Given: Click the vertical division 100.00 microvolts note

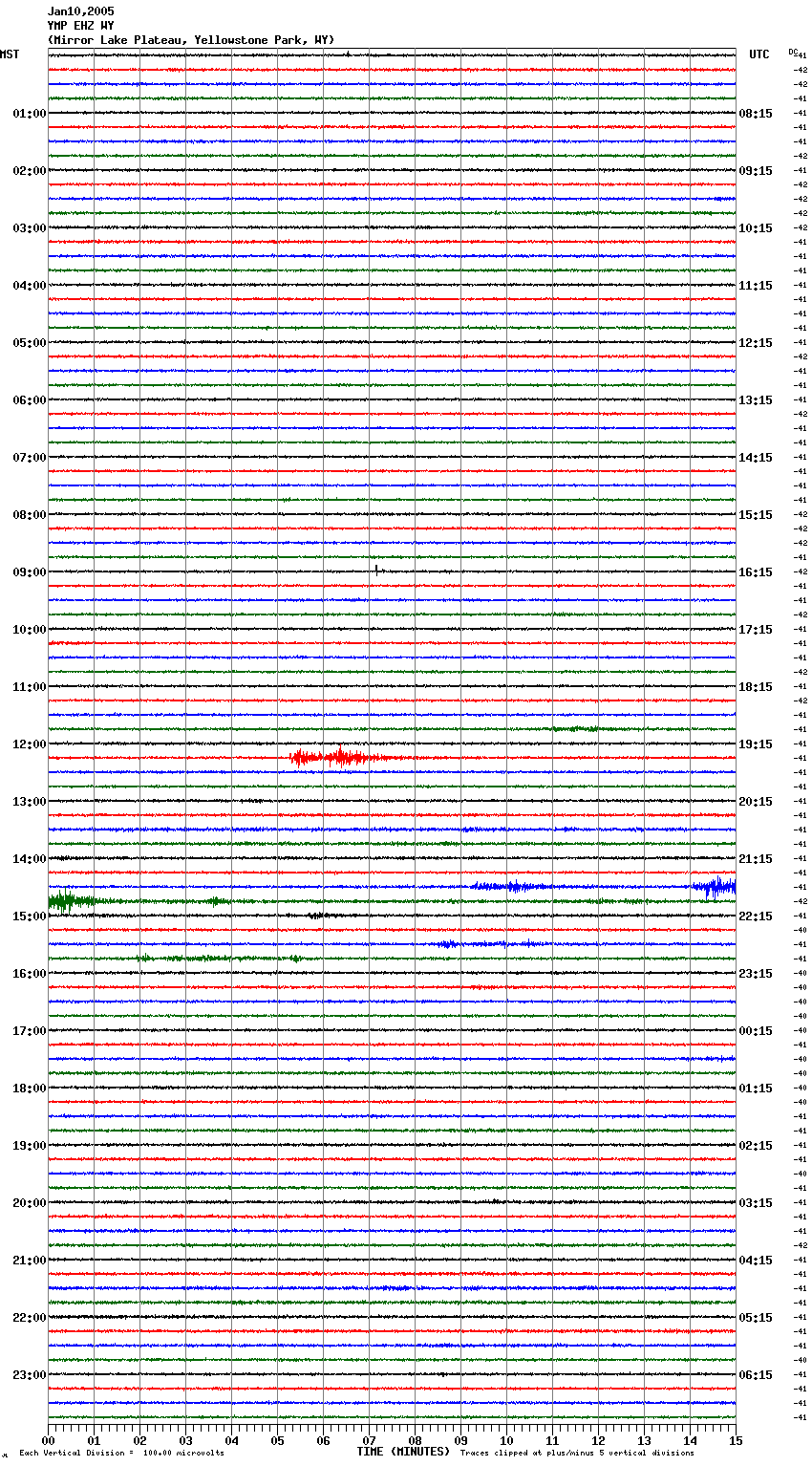Looking at the screenshot, I should point(121,1453).
